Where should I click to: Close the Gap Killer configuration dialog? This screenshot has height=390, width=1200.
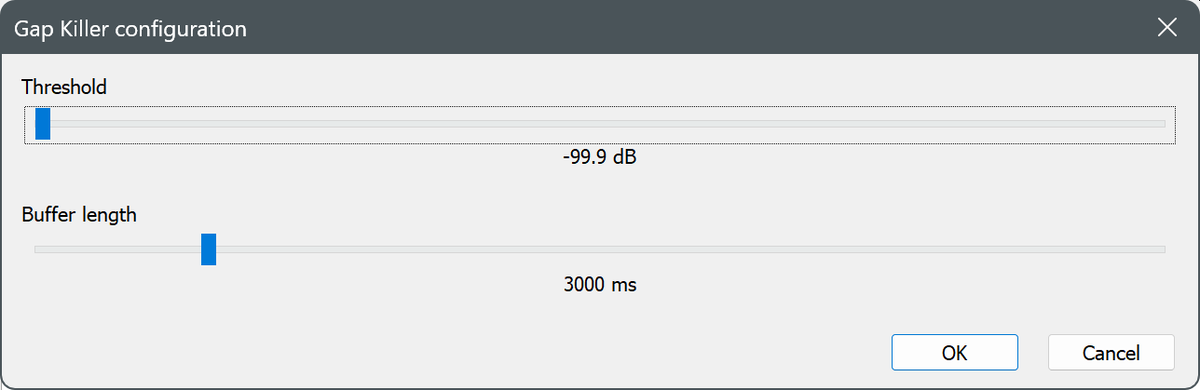click(x=1166, y=27)
